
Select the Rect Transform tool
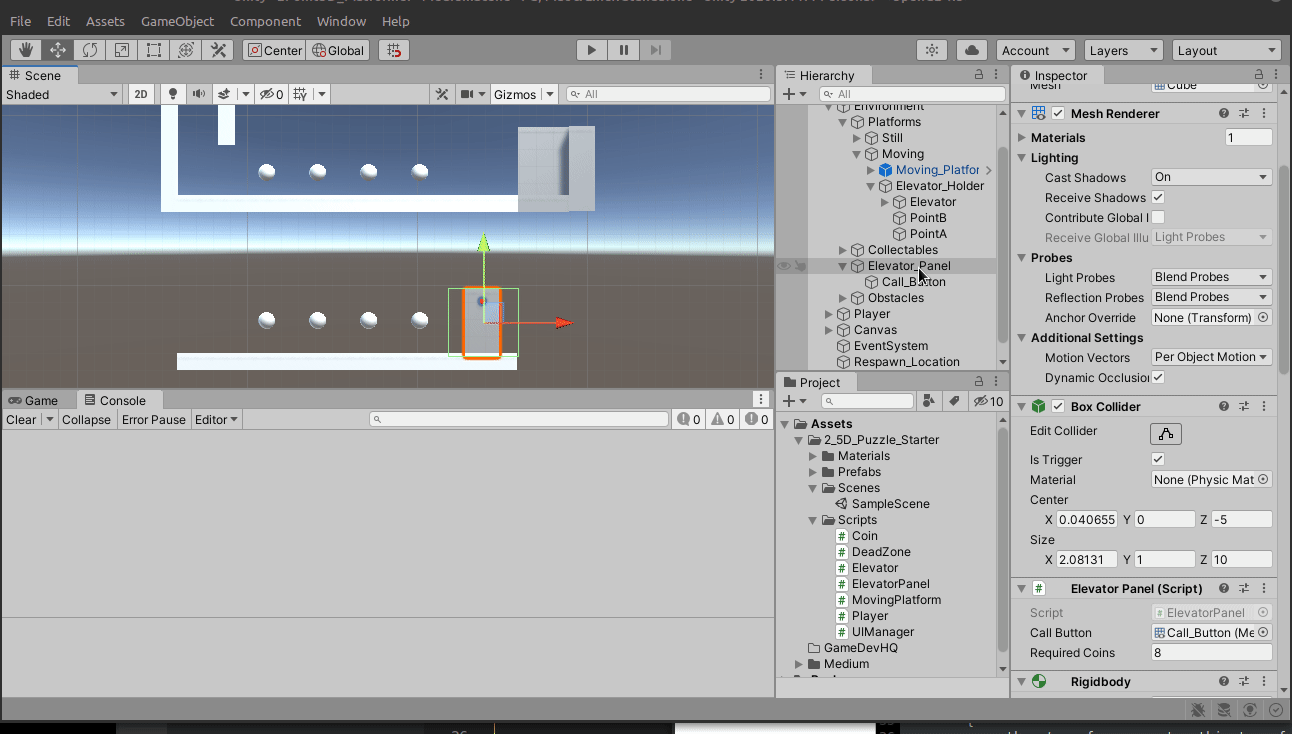pyautogui.click(x=154, y=50)
